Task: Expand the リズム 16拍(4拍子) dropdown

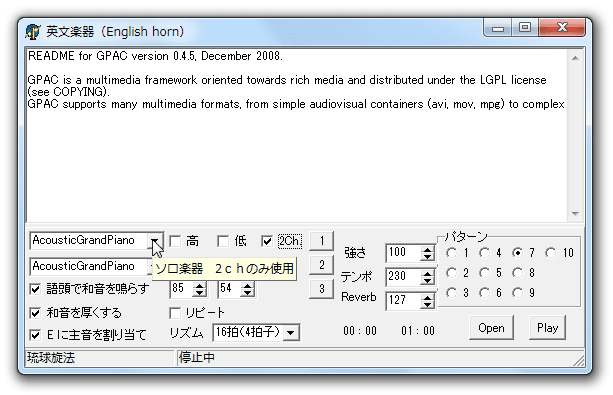Action: pyautogui.click(x=290, y=333)
